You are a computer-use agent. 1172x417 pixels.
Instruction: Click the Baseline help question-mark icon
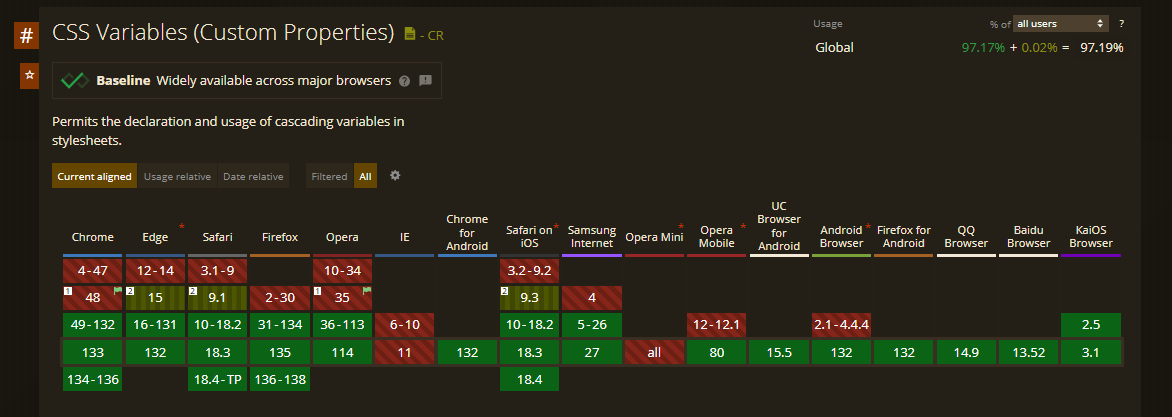404,81
